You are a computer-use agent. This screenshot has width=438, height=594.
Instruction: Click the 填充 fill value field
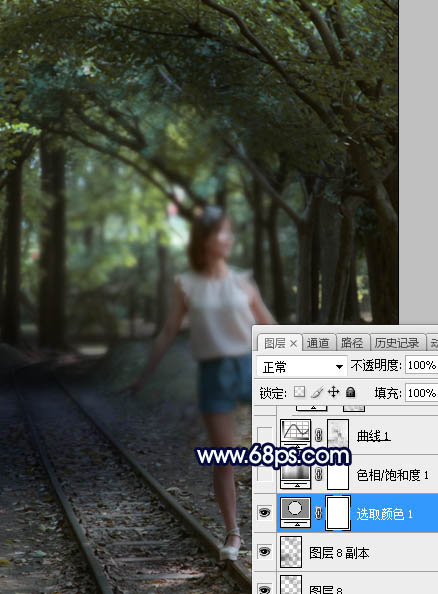(x=421, y=393)
